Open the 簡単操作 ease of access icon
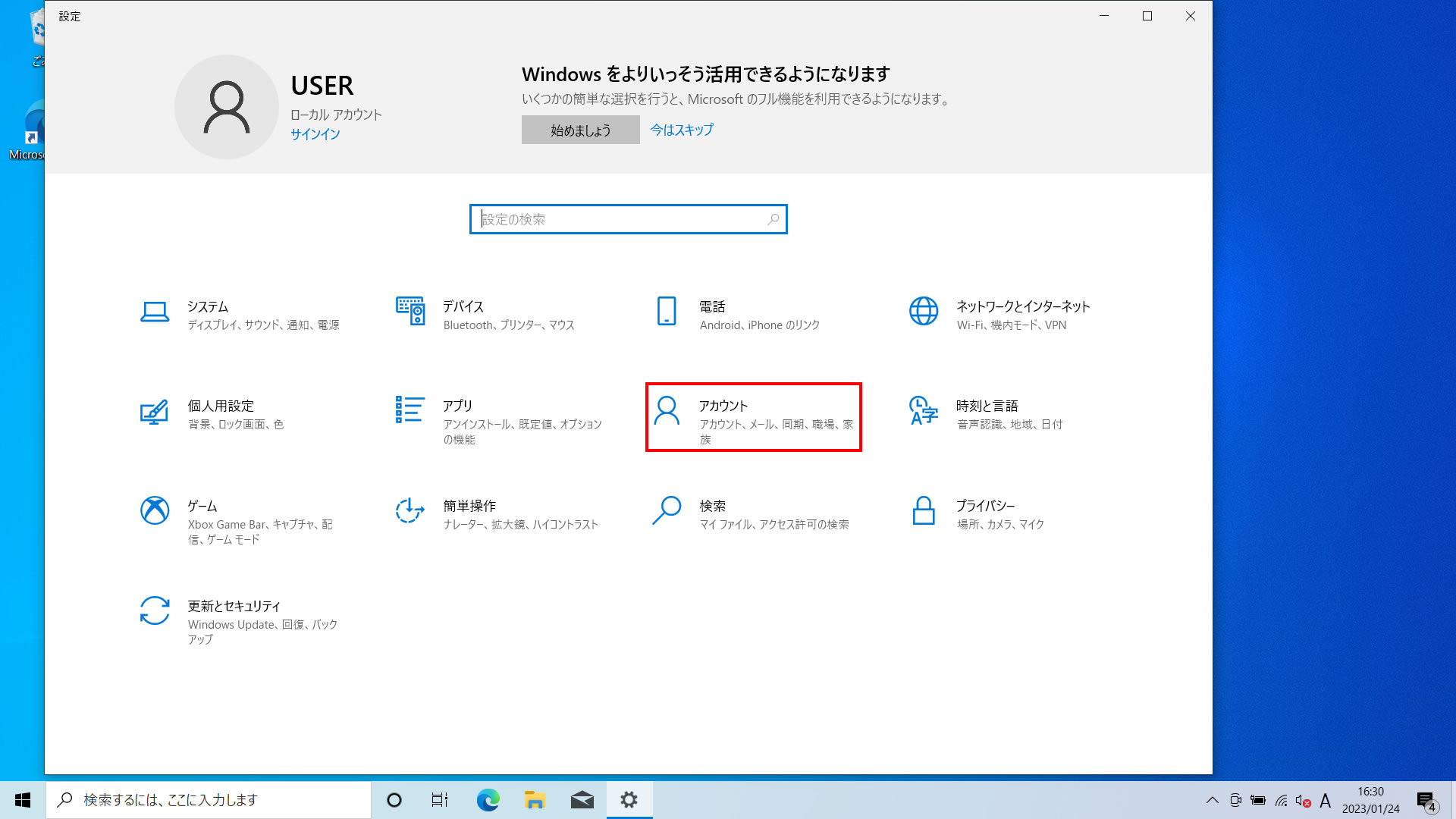The image size is (1456, 819). [410, 510]
